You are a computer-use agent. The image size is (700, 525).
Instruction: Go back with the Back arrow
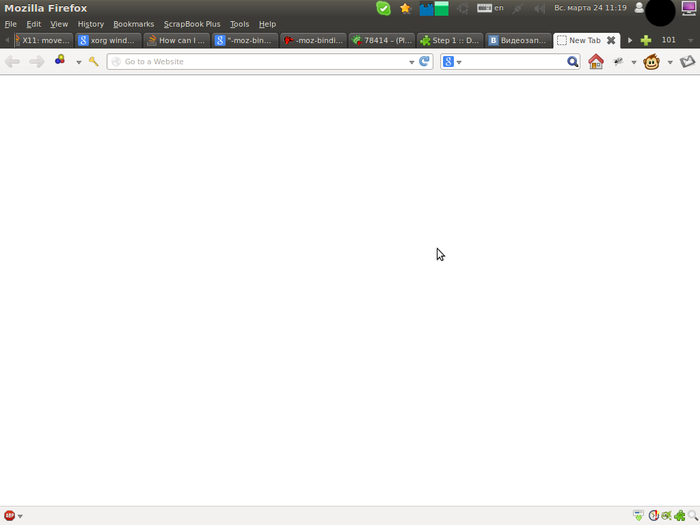(12, 62)
